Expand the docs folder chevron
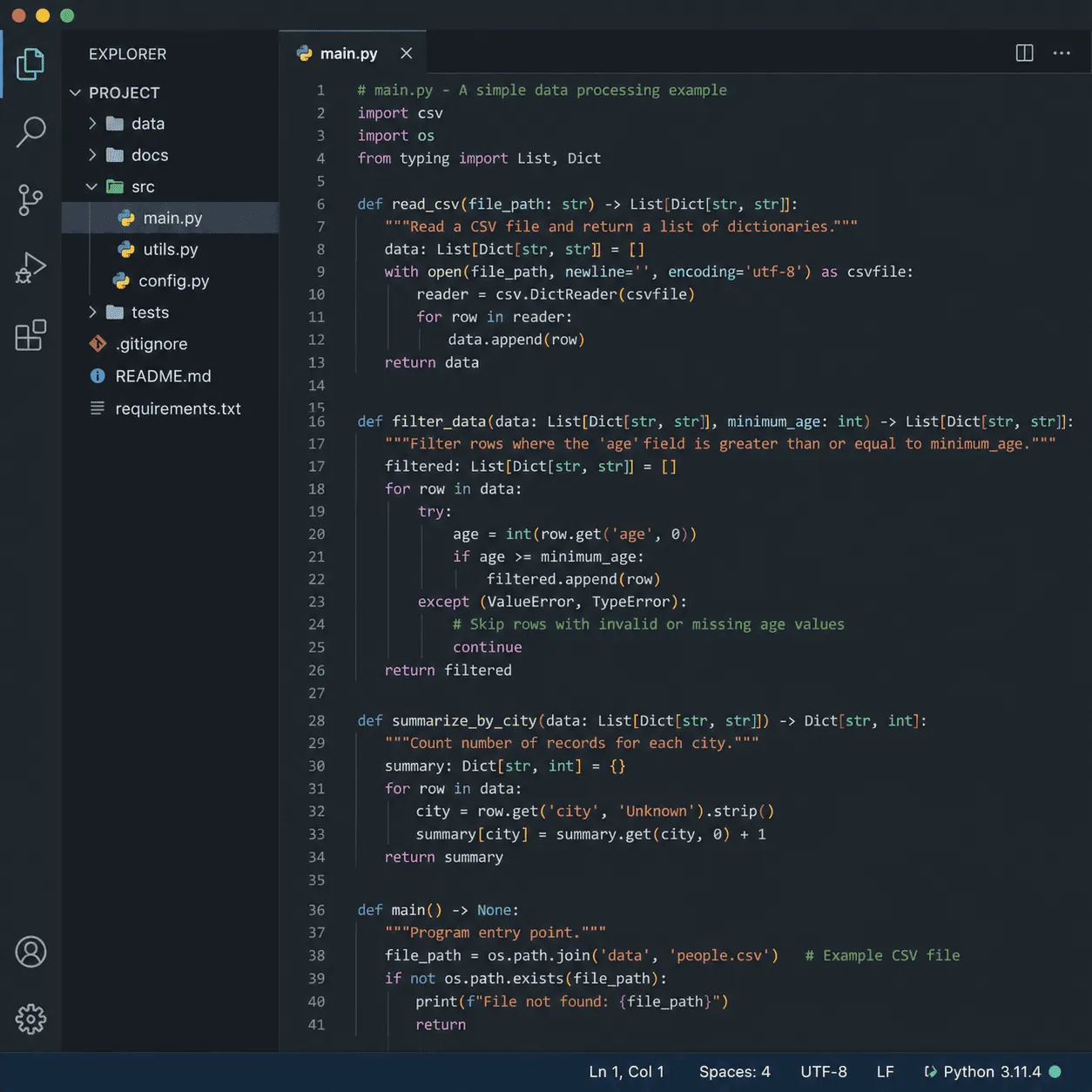Screen dimensions: 1092x1092 (92, 155)
